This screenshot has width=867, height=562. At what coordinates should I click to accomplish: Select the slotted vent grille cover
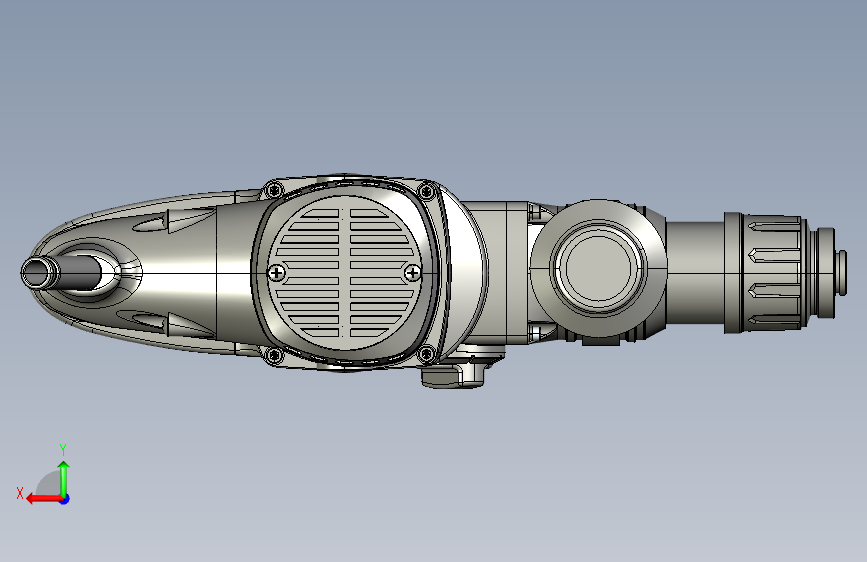(x=345, y=272)
